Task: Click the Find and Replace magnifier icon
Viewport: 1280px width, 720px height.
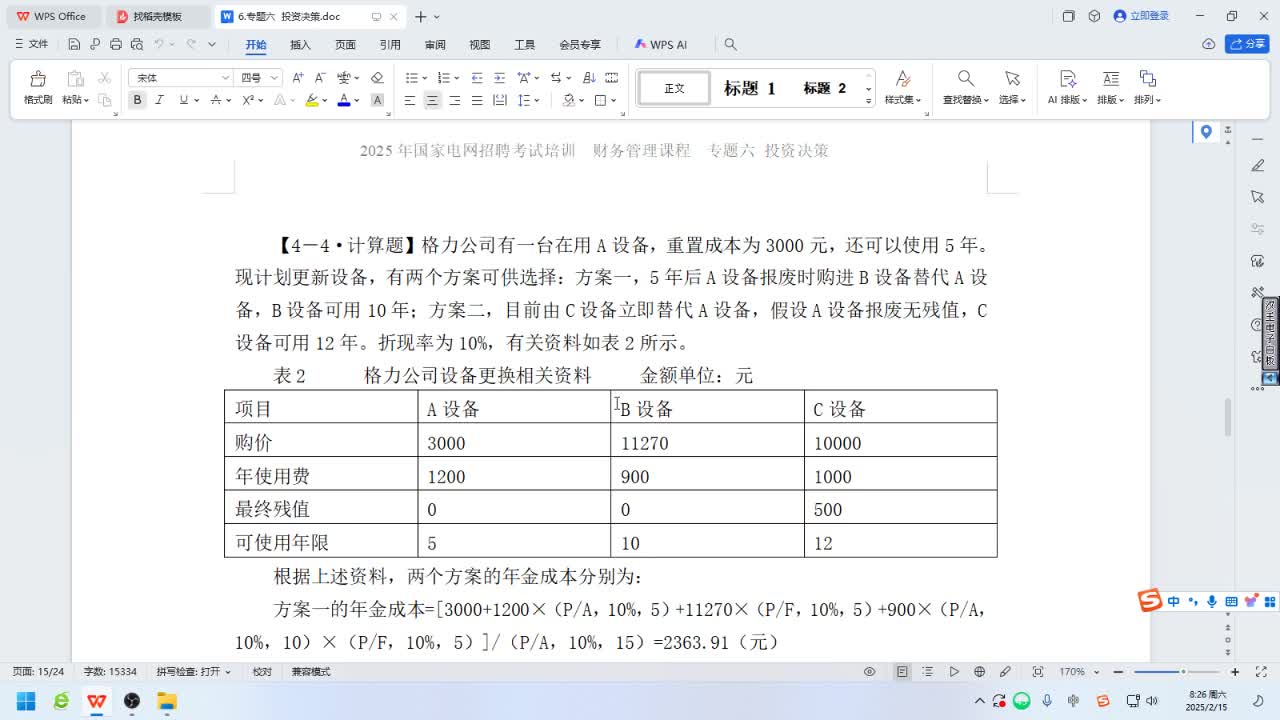Action: click(965, 79)
